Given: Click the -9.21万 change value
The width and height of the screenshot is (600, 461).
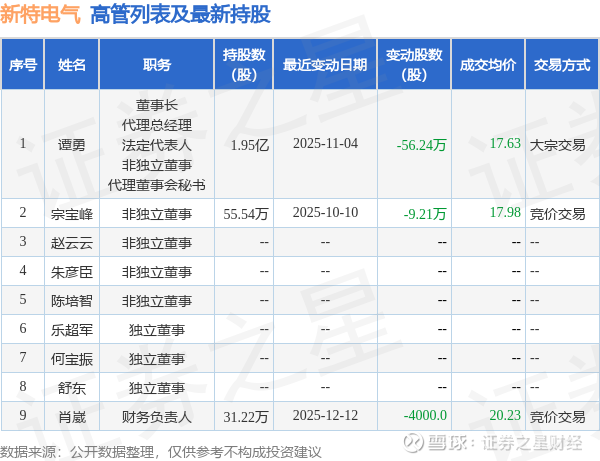Looking at the screenshot, I should click(425, 214).
